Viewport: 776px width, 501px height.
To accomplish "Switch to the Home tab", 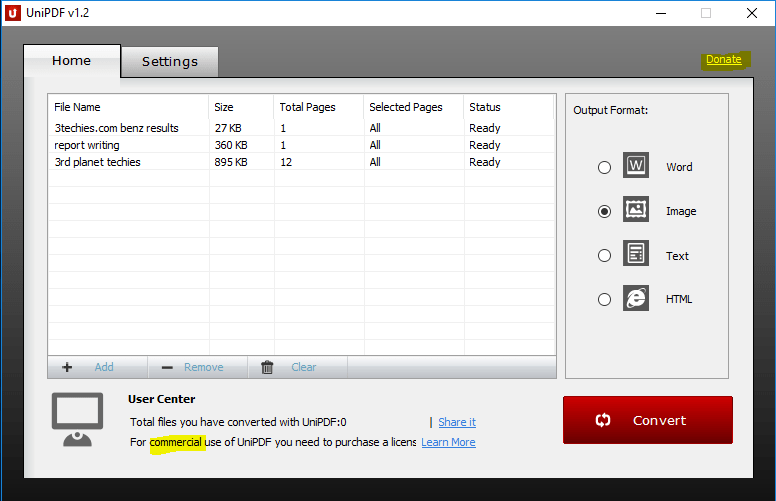I will click(x=72, y=61).
